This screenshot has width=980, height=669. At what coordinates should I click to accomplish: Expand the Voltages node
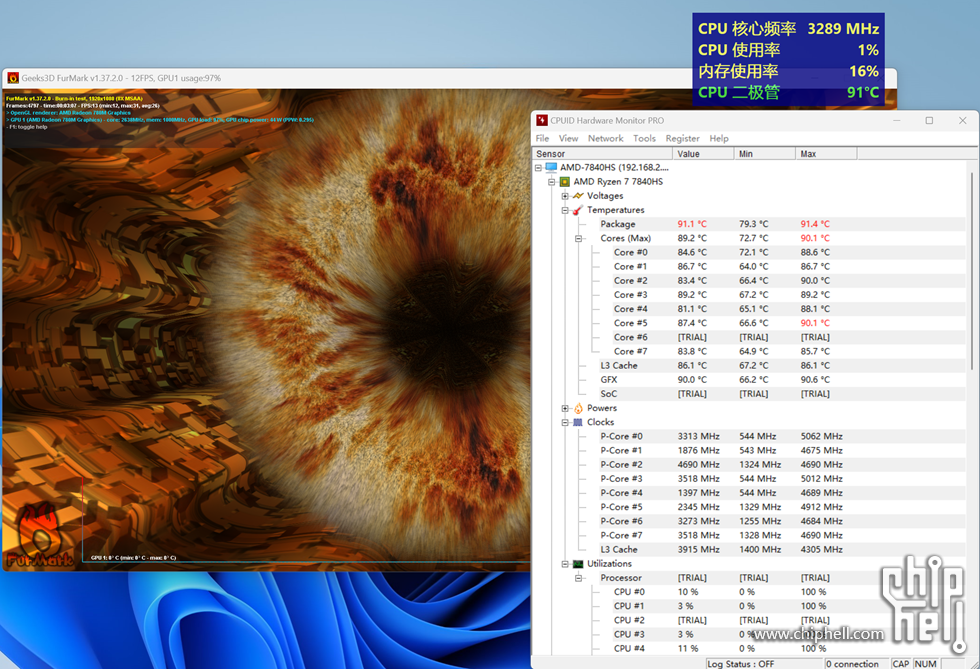565,196
